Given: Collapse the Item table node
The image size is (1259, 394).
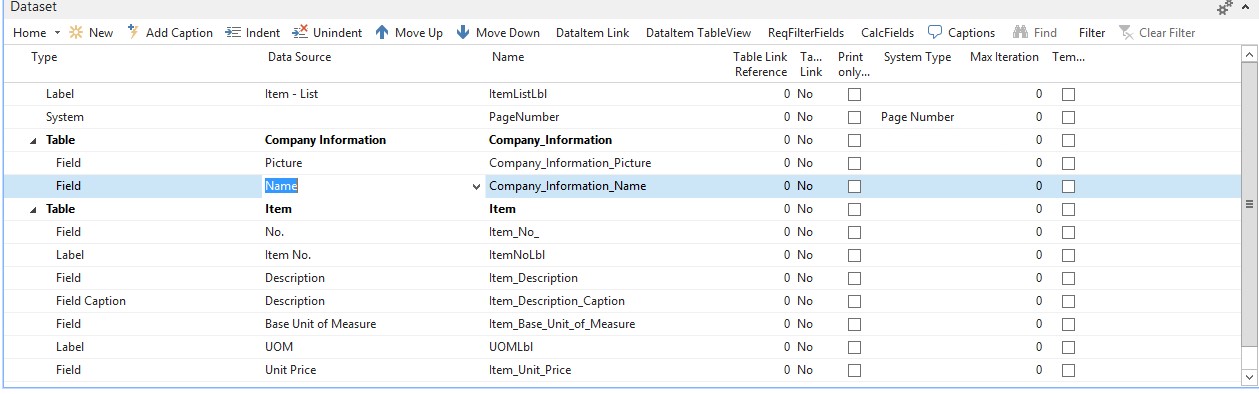Looking at the screenshot, I should 34,210.
